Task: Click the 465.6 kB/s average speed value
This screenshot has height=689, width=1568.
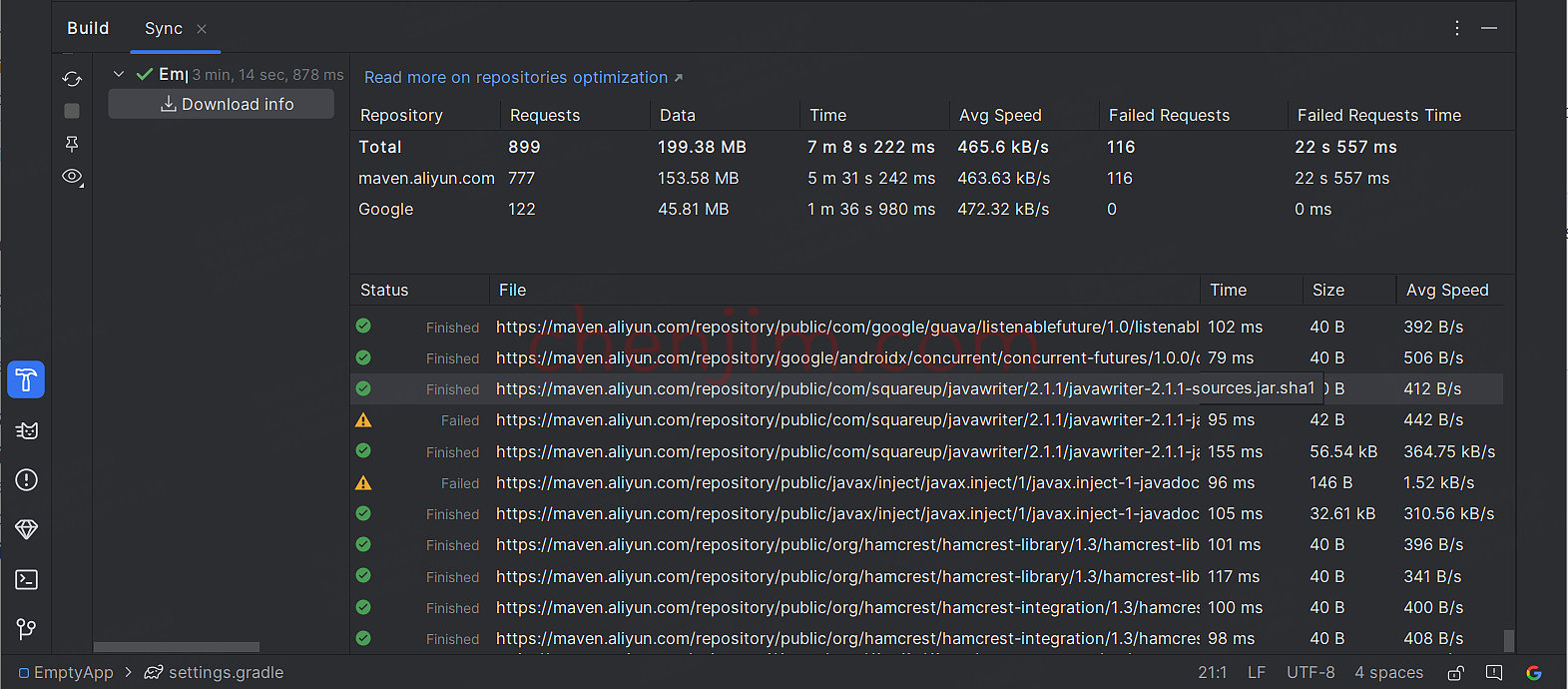Action: 1003,147
